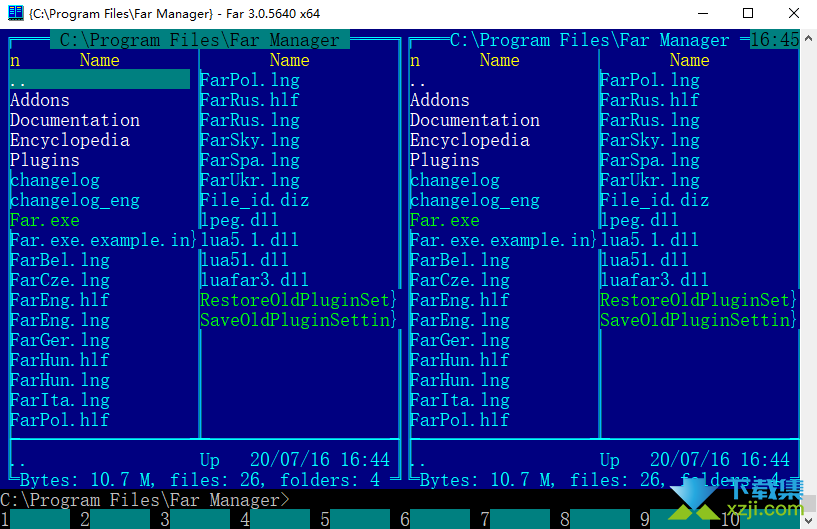
Task: Select Far.exe in the left panel
Action: [45, 220]
